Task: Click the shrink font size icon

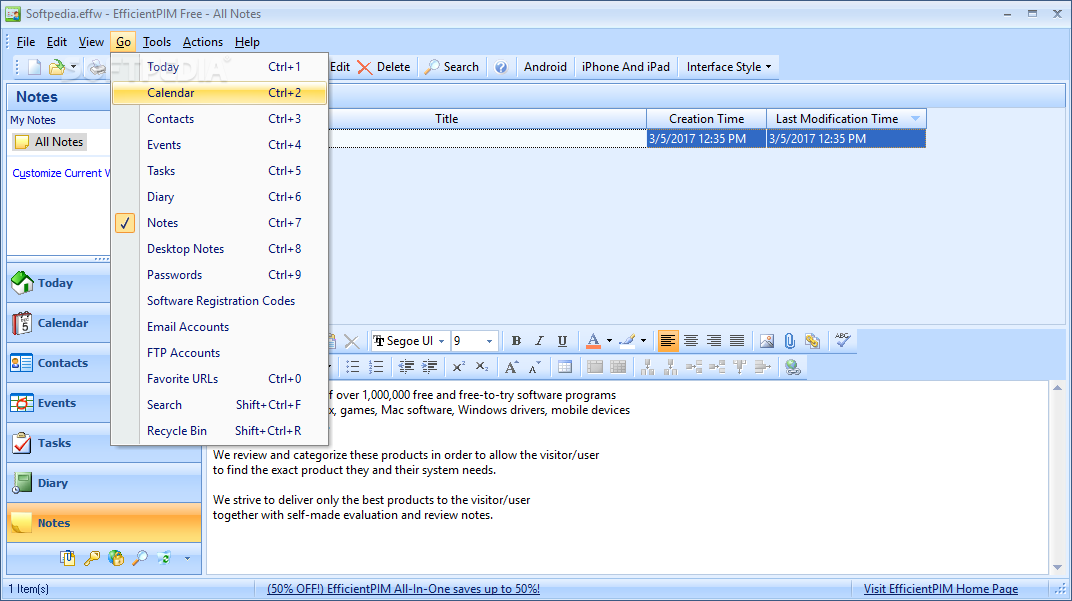Action: (x=535, y=367)
